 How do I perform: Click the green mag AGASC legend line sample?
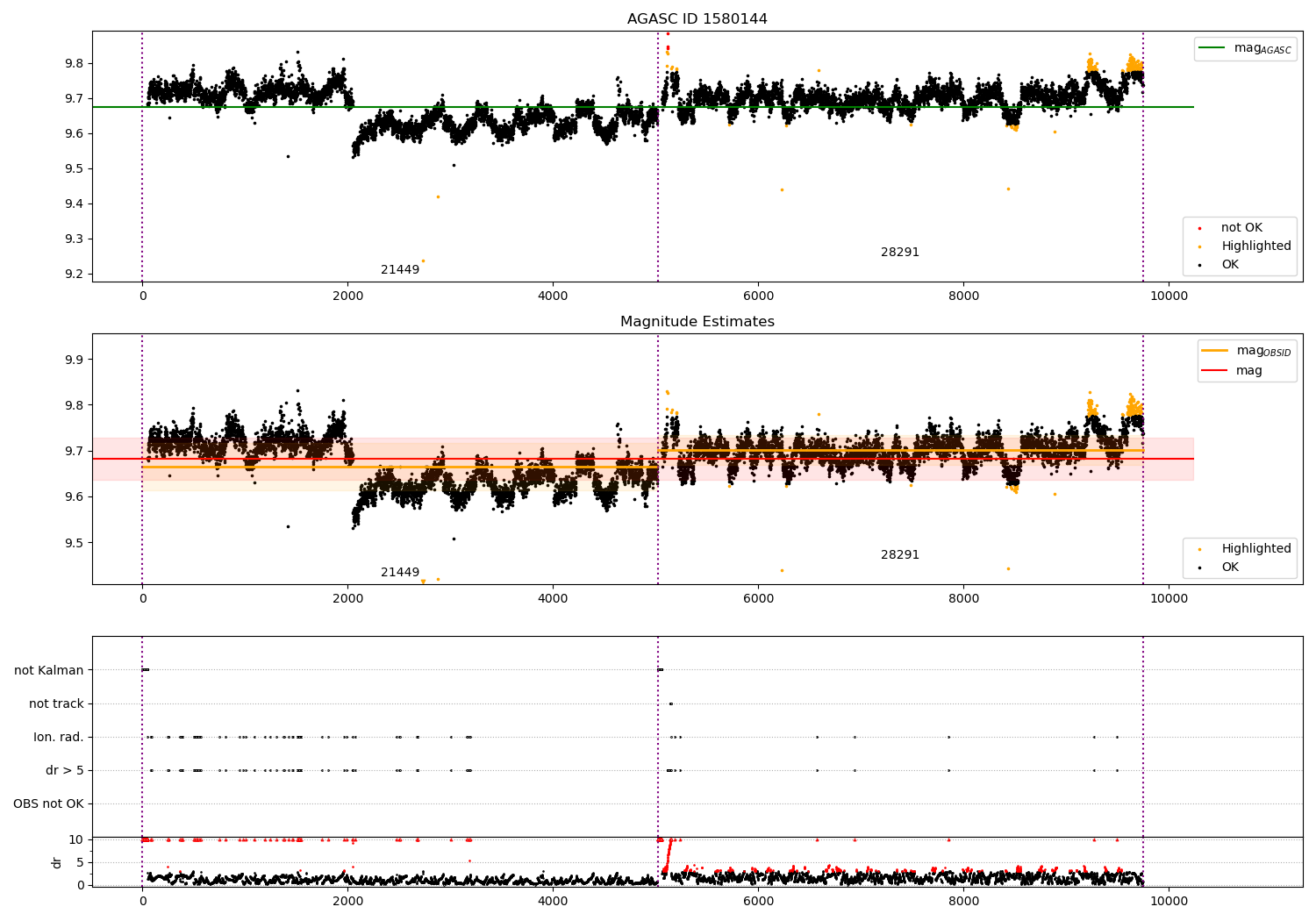tap(1212, 48)
